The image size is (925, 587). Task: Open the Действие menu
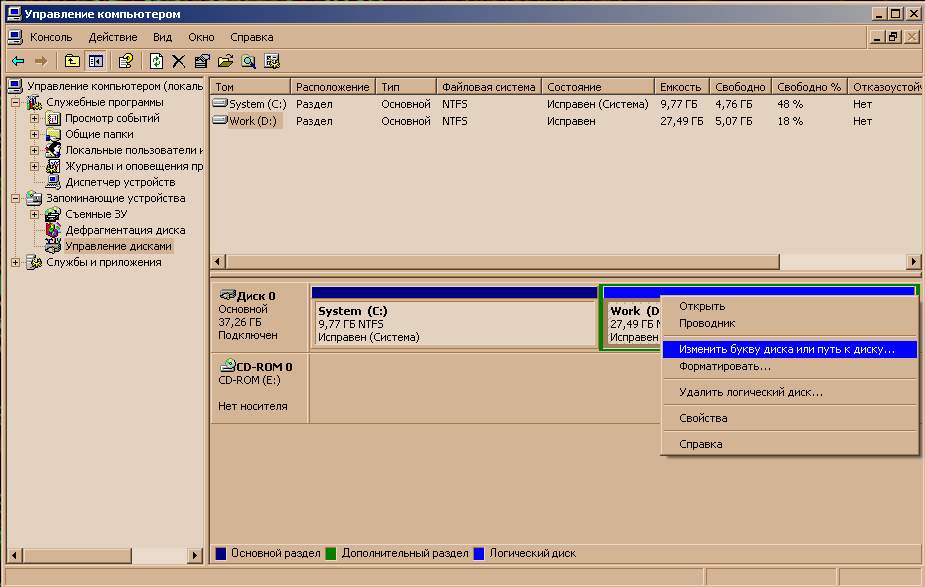112,37
